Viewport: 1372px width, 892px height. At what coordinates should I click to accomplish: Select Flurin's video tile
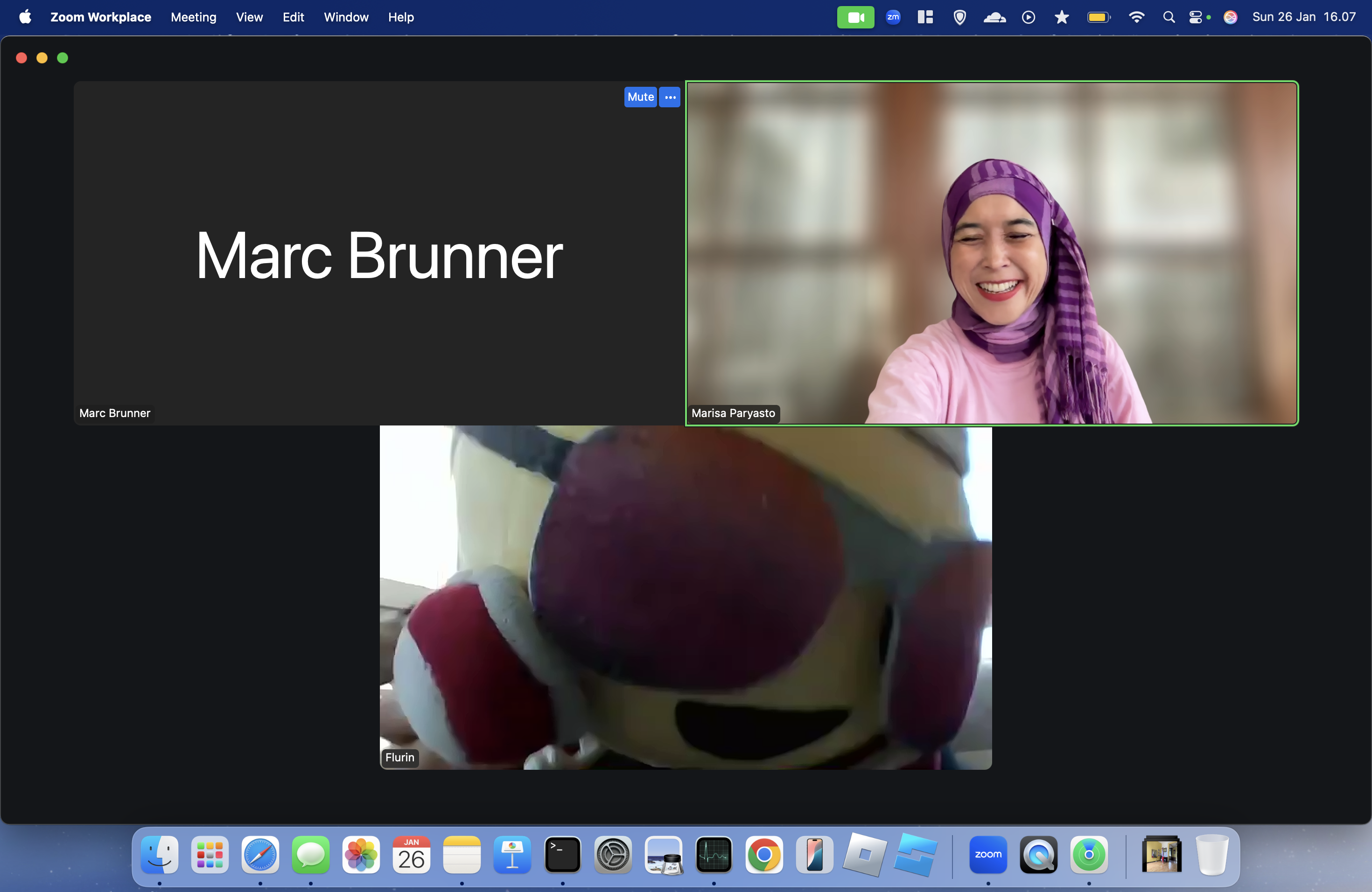click(x=686, y=598)
